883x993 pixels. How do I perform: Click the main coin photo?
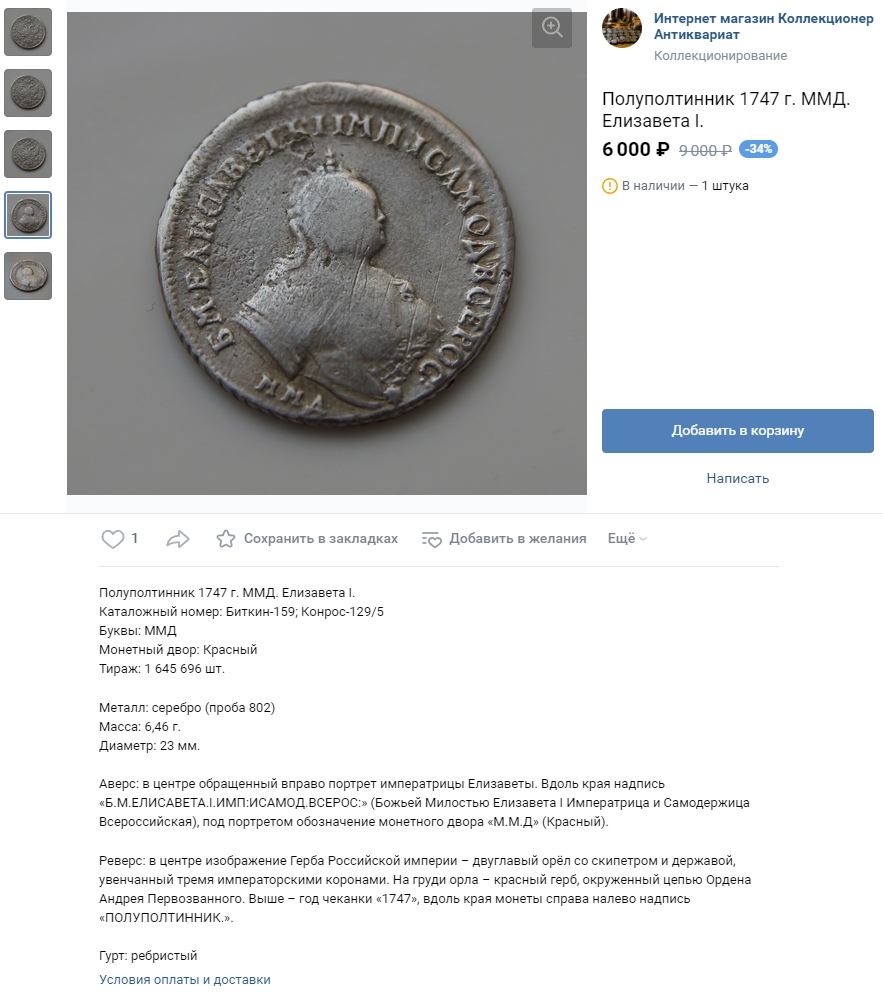[x=327, y=253]
